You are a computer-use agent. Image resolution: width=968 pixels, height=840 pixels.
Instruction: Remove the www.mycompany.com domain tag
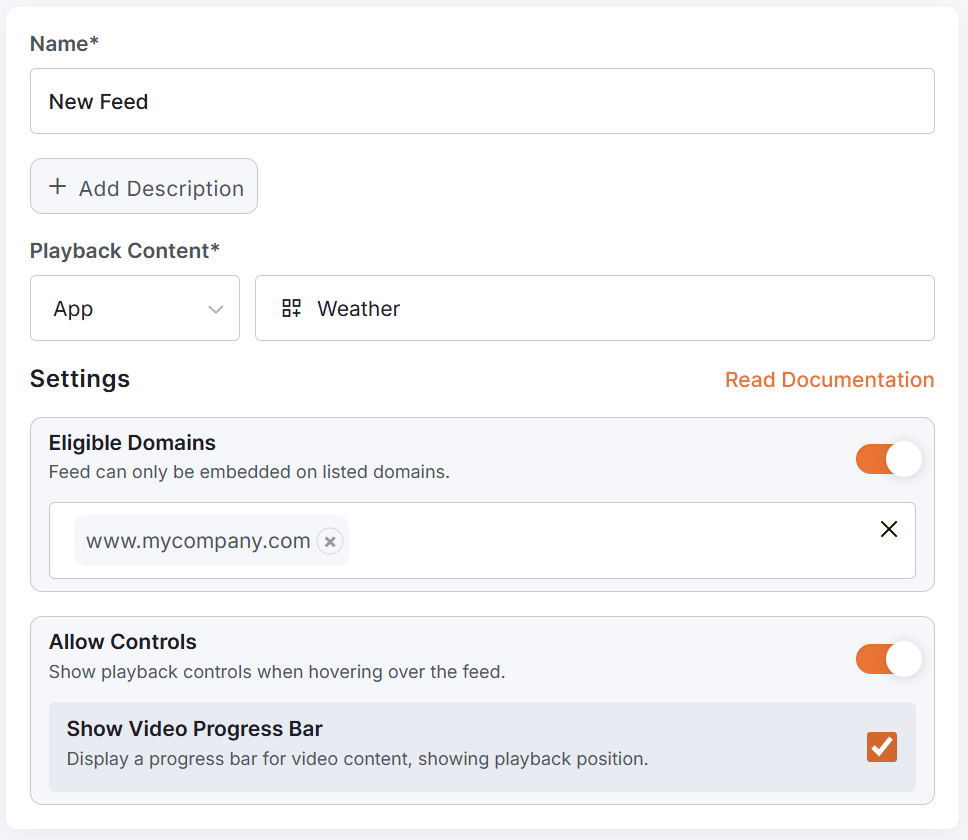330,541
